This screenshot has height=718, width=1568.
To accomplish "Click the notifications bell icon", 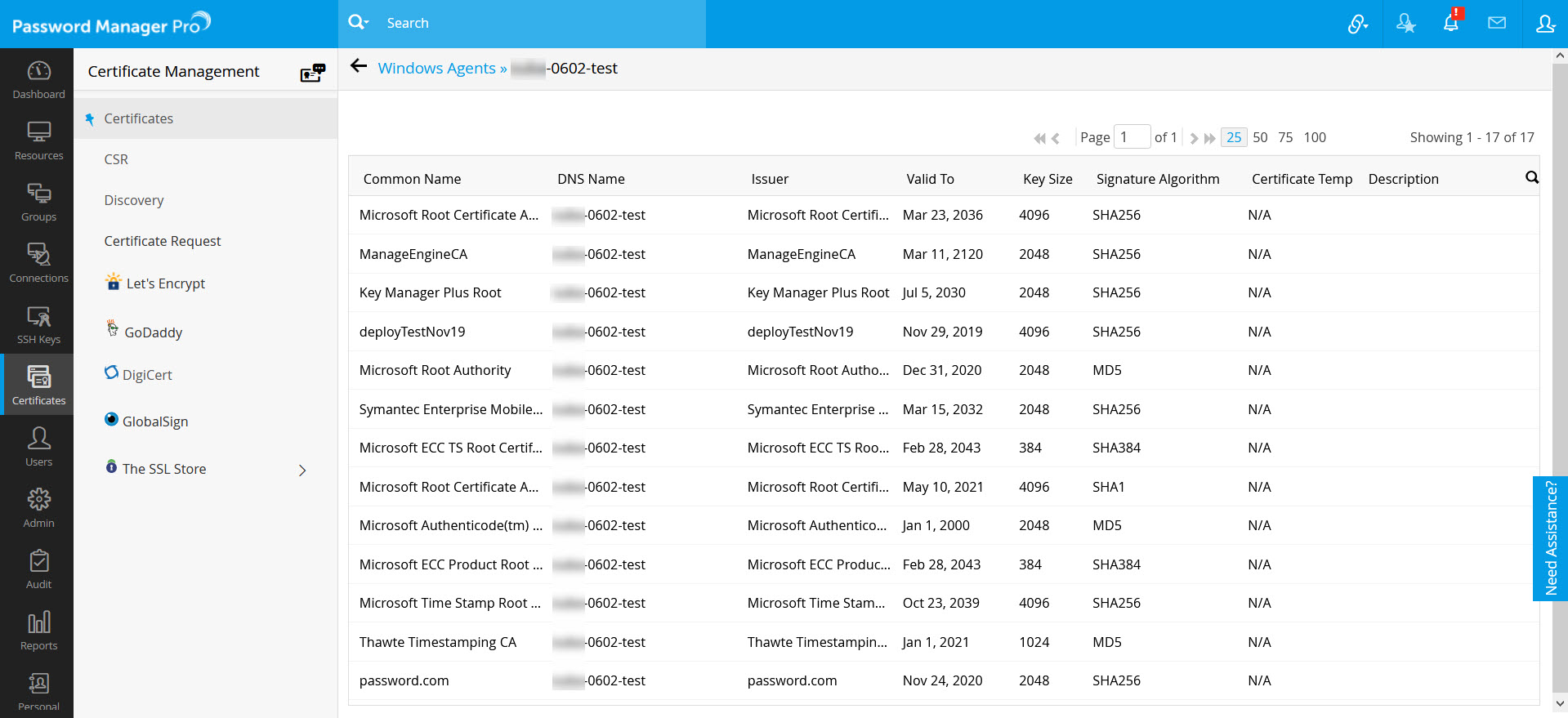I will pos(1450,24).
